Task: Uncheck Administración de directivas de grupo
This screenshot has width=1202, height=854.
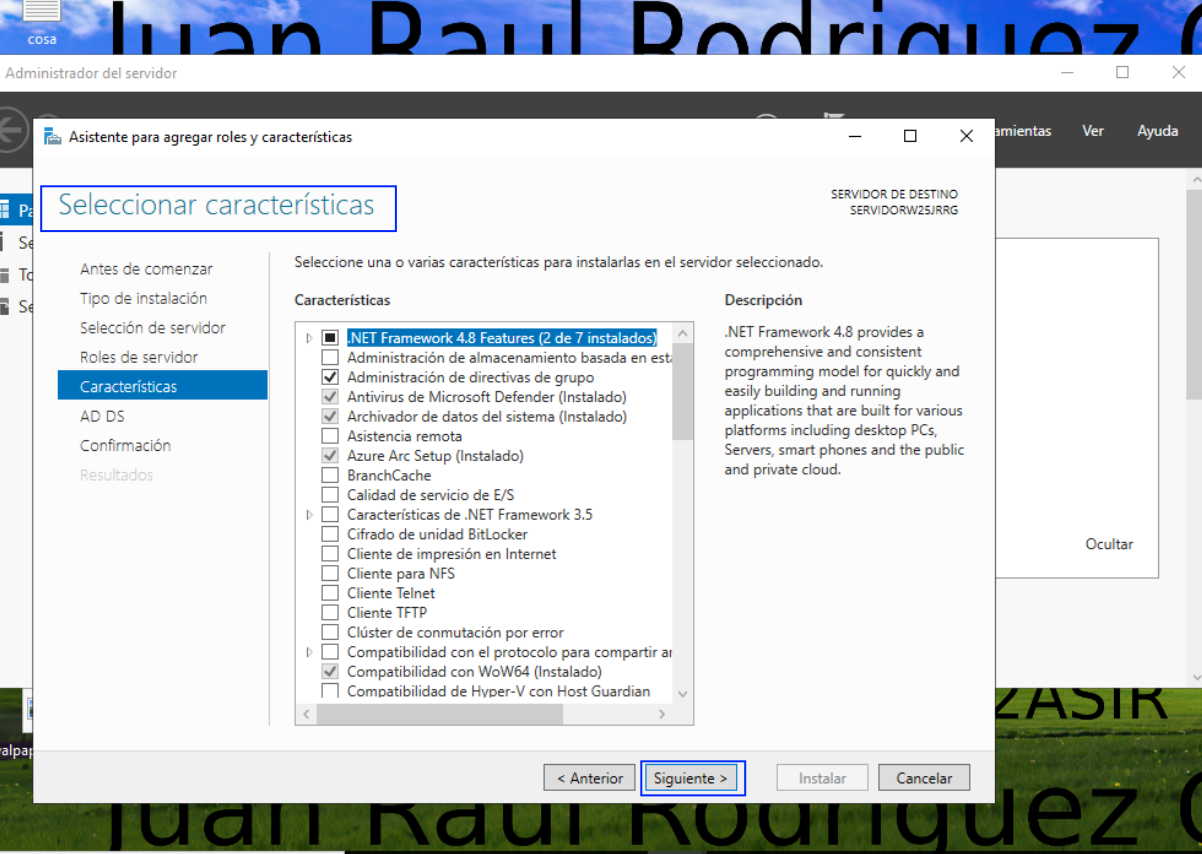Action: (330, 377)
